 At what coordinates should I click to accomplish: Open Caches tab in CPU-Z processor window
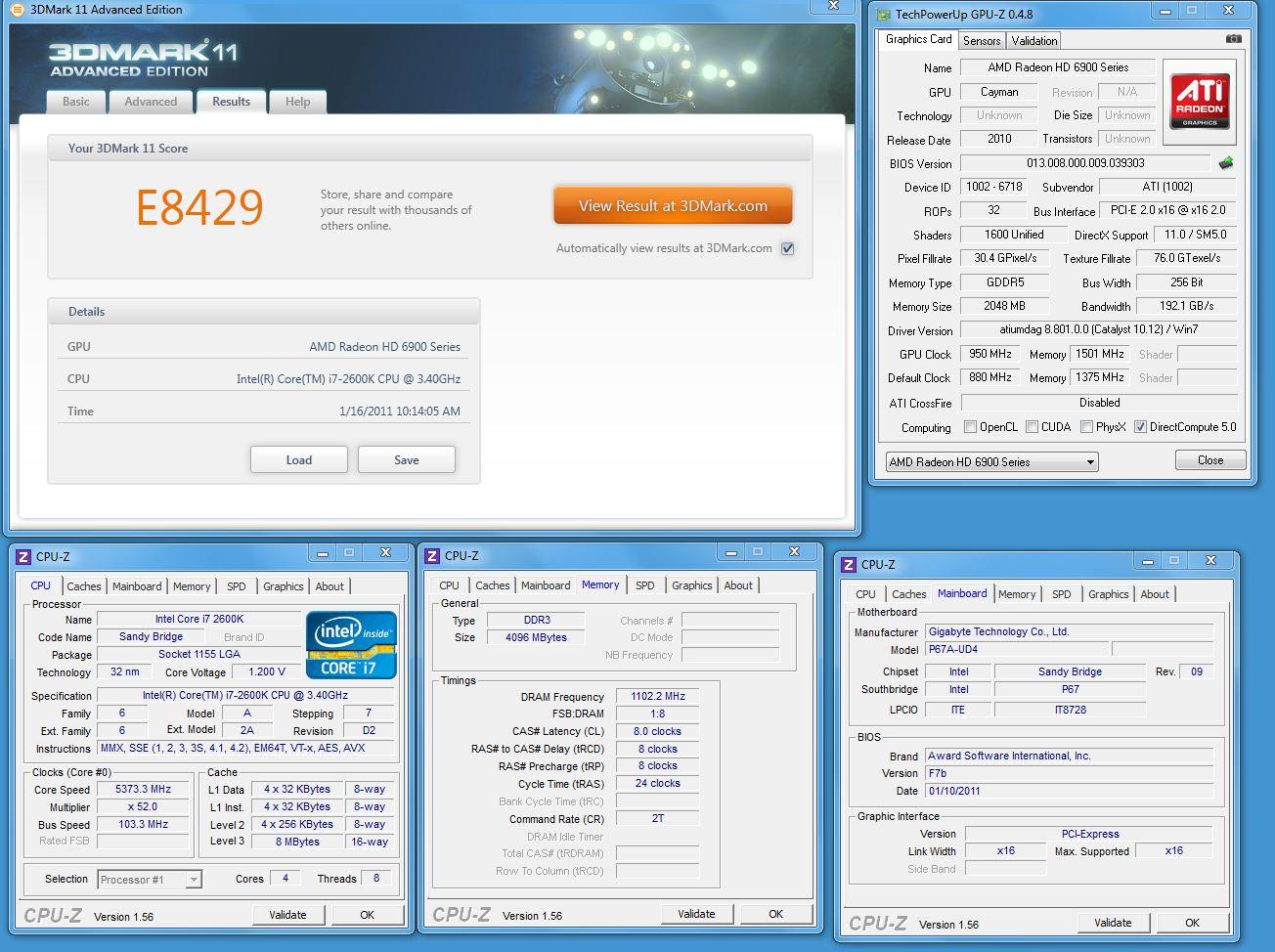pyautogui.click(x=84, y=586)
